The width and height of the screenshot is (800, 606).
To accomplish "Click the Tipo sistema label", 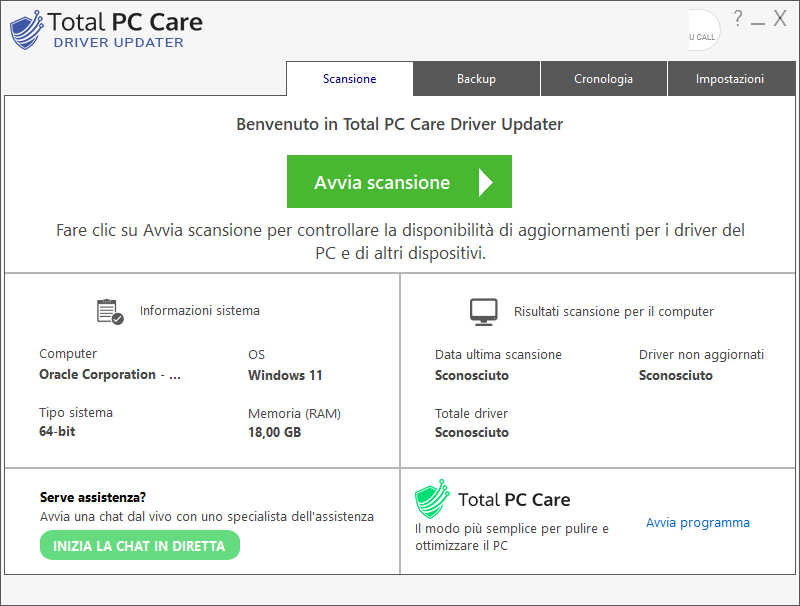I will click(x=76, y=412).
